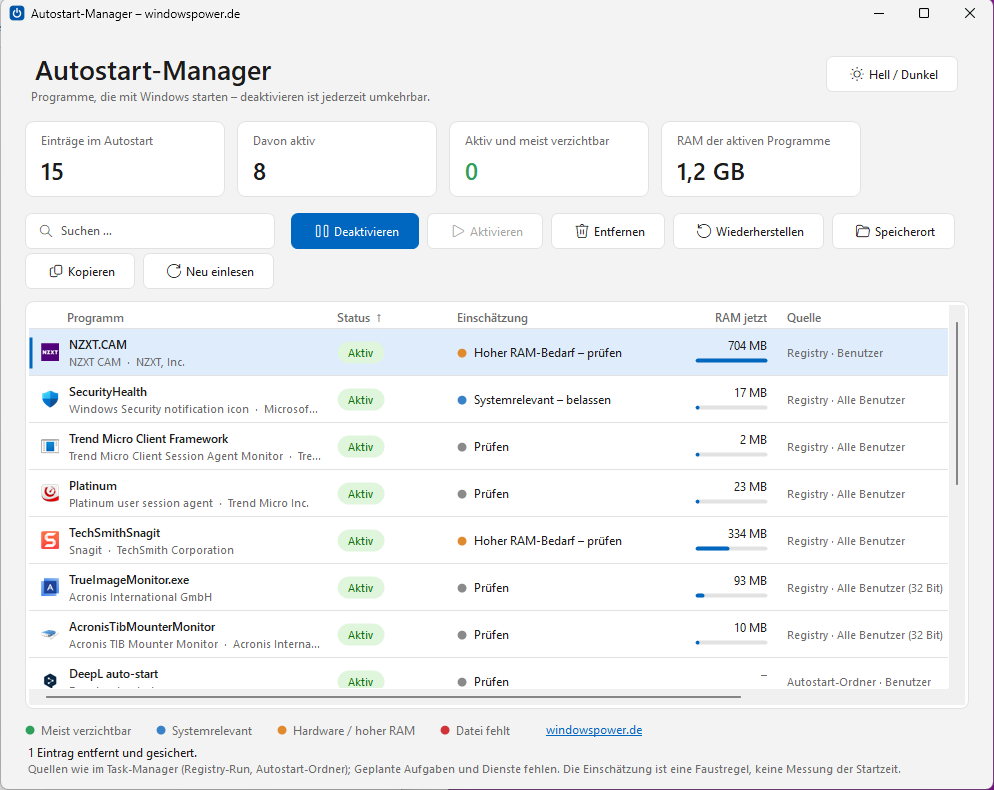Click the blue Systemrelevant legend dot
This screenshot has width=994, height=790.
pyautogui.click(x=161, y=730)
